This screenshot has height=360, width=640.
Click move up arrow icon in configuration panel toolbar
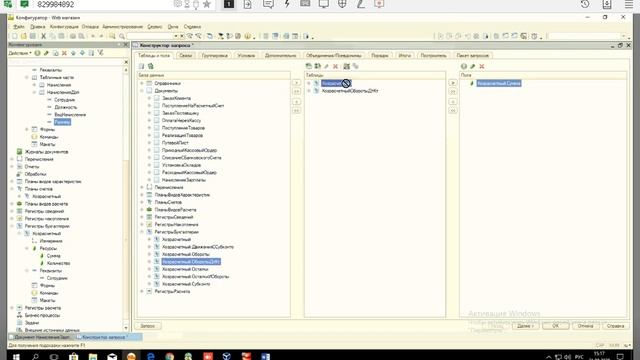[x=73, y=53]
